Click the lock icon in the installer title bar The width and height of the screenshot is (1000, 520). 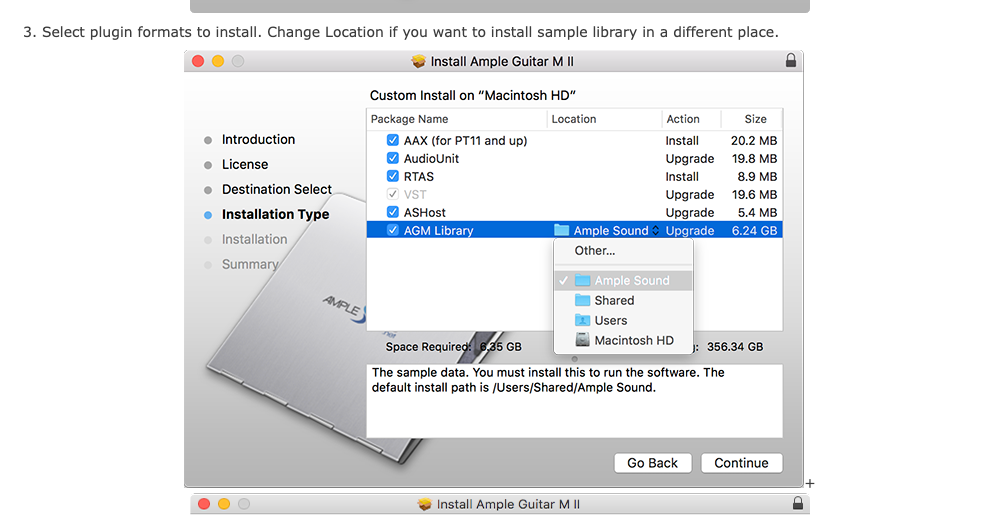pos(791,61)
